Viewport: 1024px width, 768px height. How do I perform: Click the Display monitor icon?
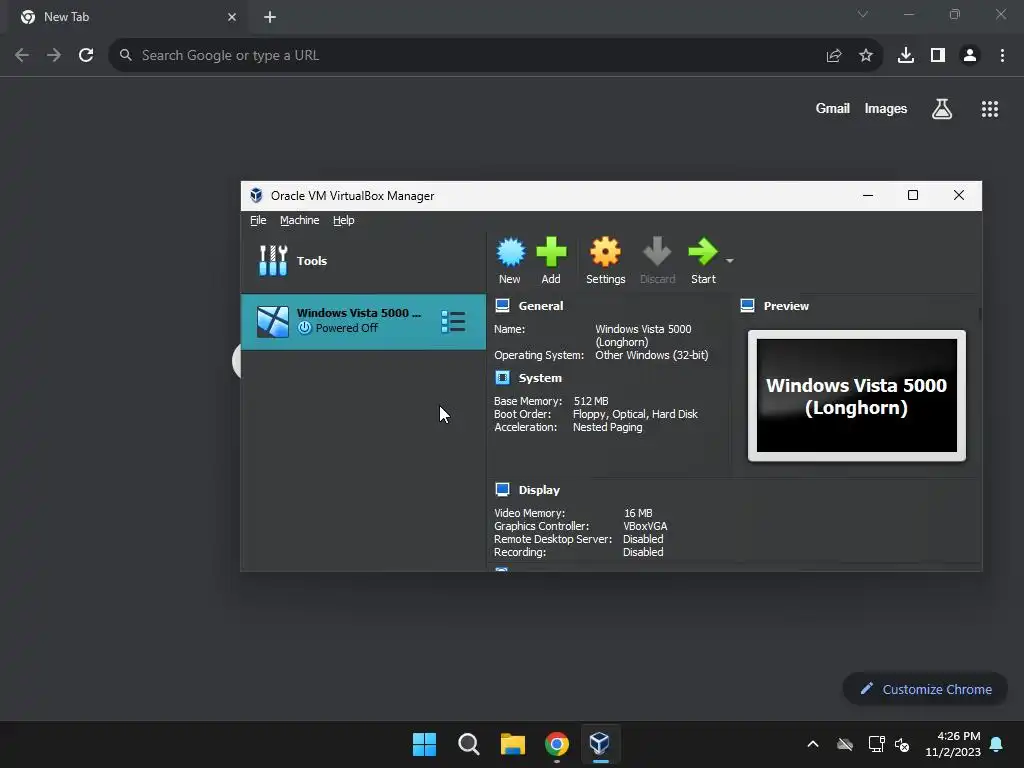click(502, 490)
